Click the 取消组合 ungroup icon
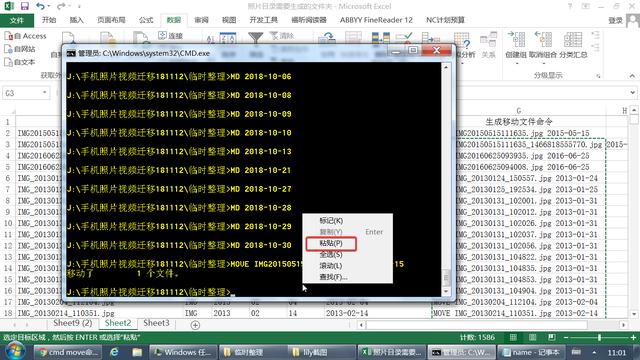 543,40
